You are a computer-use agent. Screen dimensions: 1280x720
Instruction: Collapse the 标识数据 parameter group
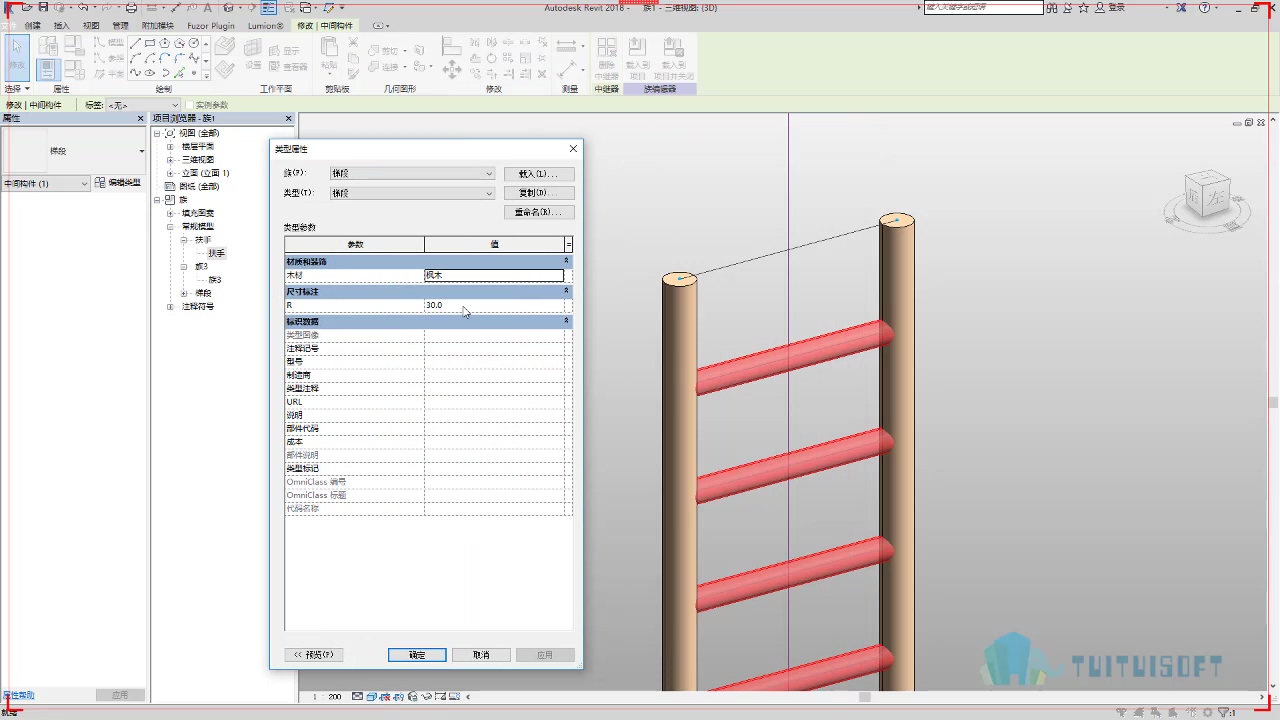(566, 321)
